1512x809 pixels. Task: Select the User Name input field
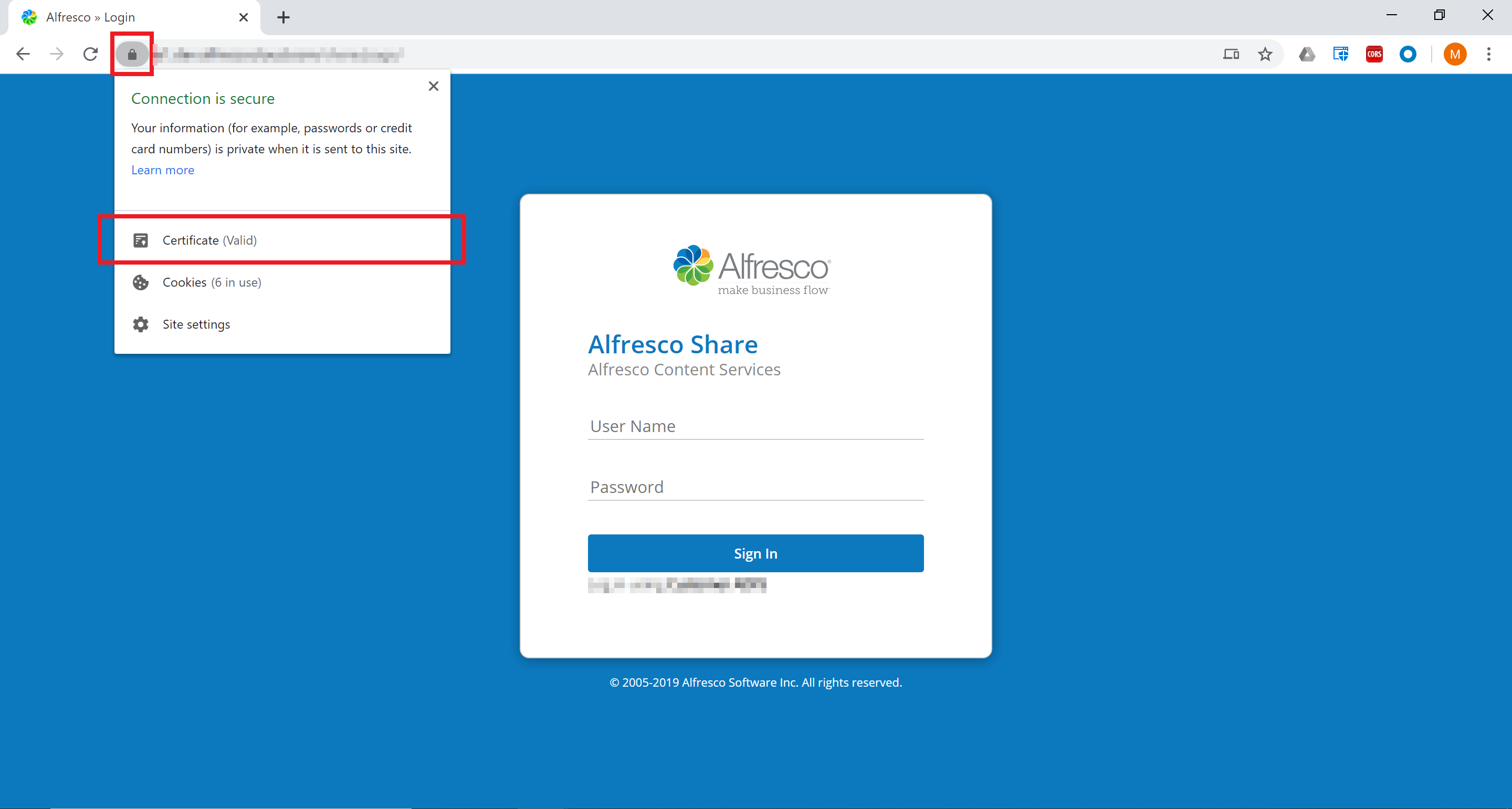coord(756,426)
